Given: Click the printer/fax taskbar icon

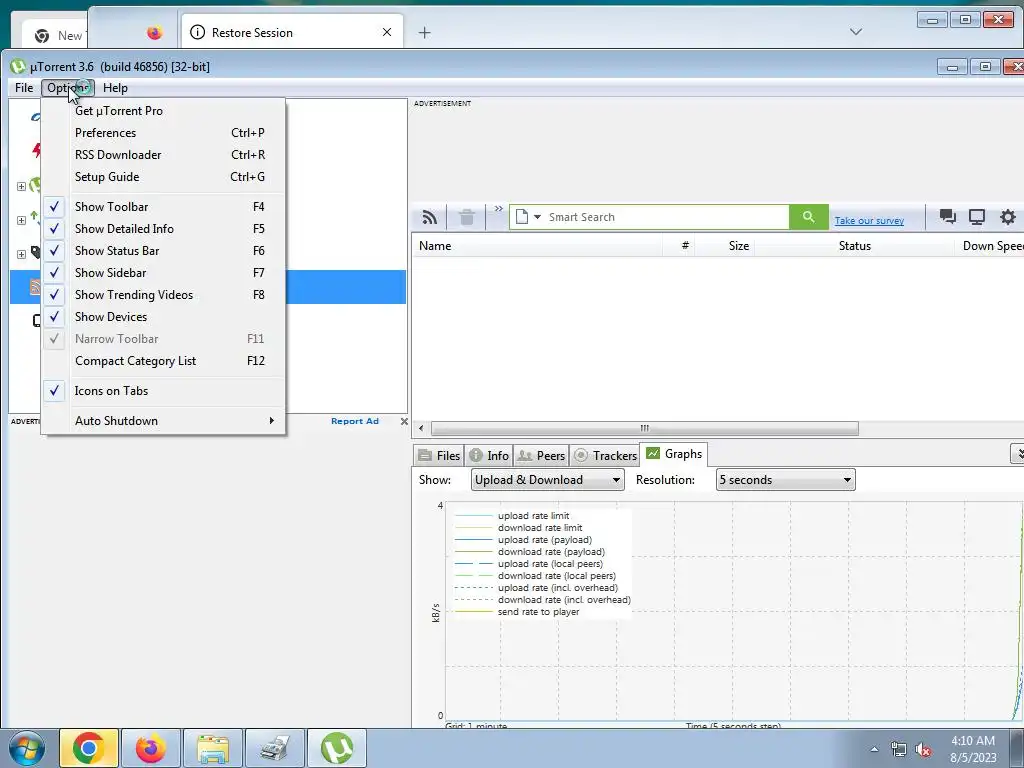Looking at the screenshot, I should tap(275, 748).
